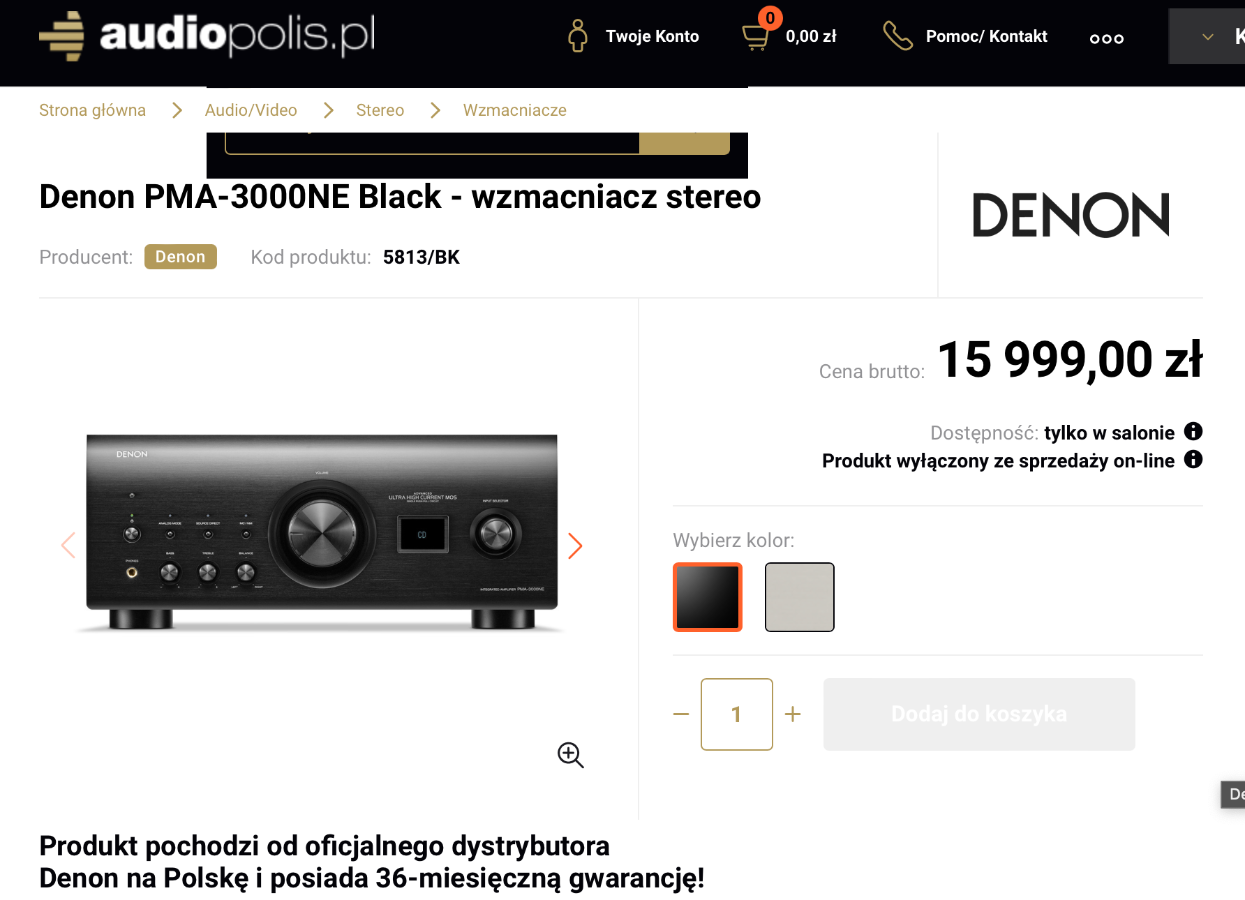Show next product image with right arrow
The height and width of the screenshot is (900, 1245).
coord(575,545)
